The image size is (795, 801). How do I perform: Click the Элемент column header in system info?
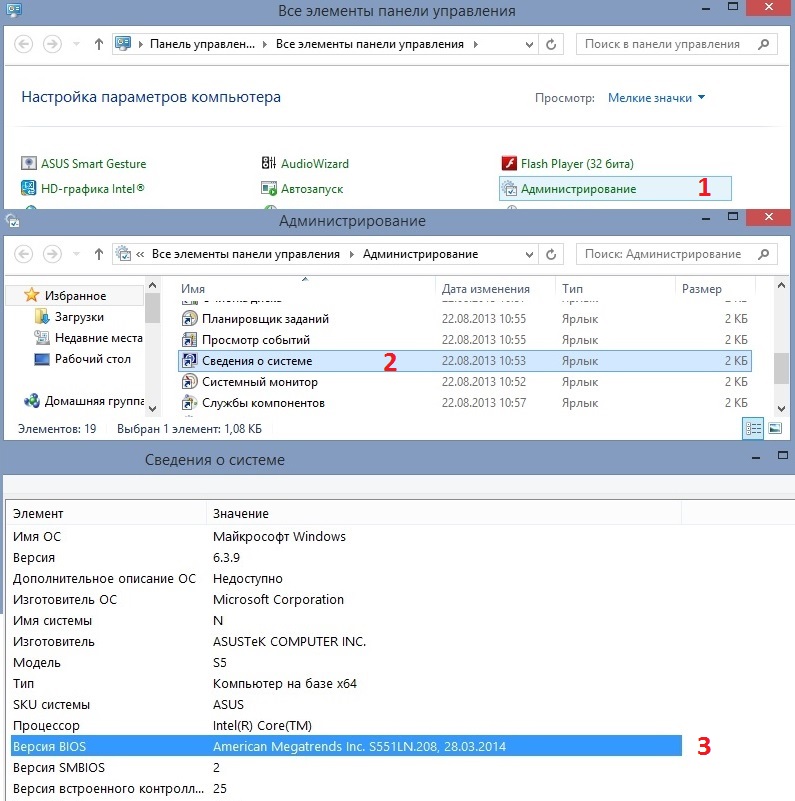[x=107, y=513]
